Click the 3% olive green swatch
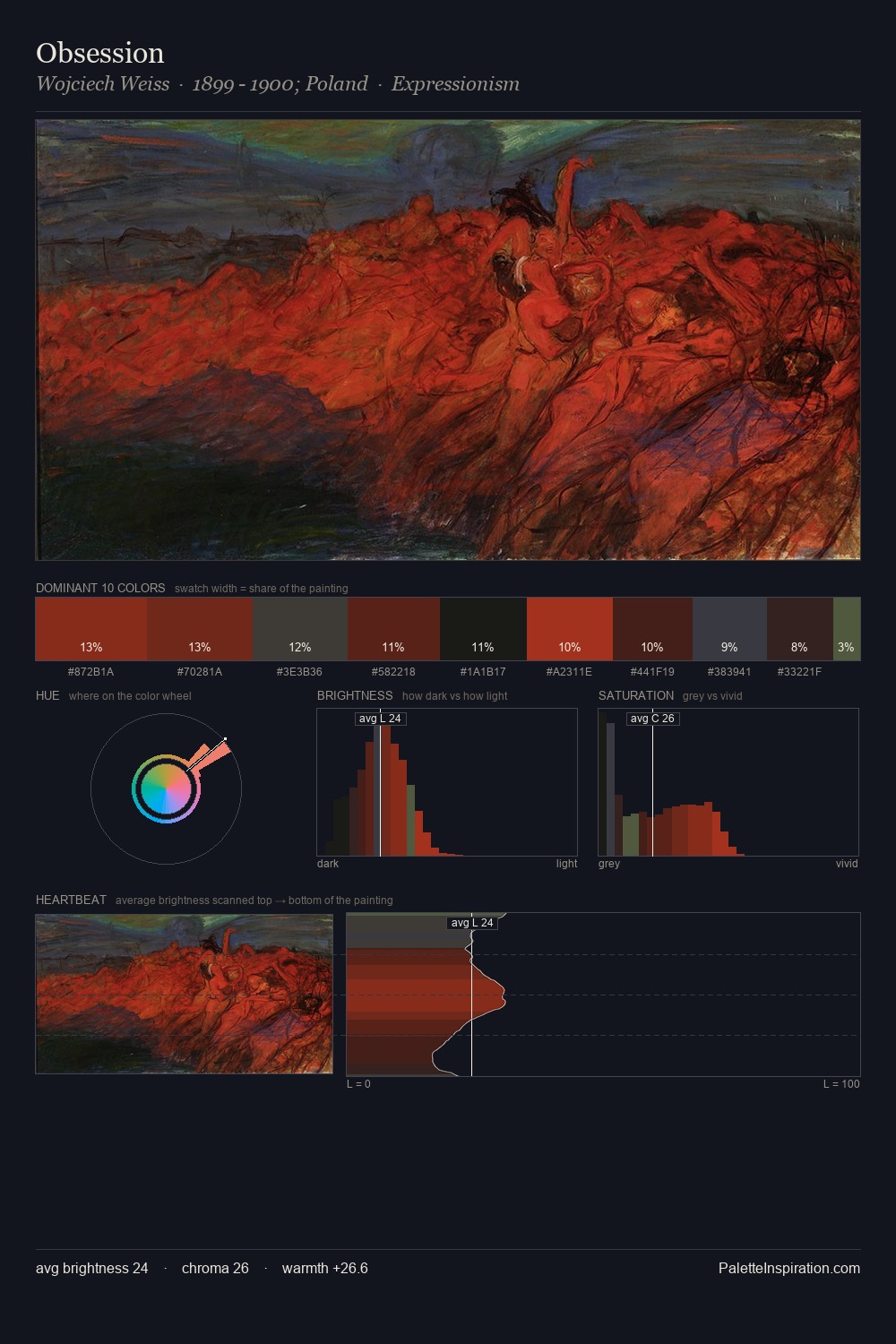 [847, 629]
